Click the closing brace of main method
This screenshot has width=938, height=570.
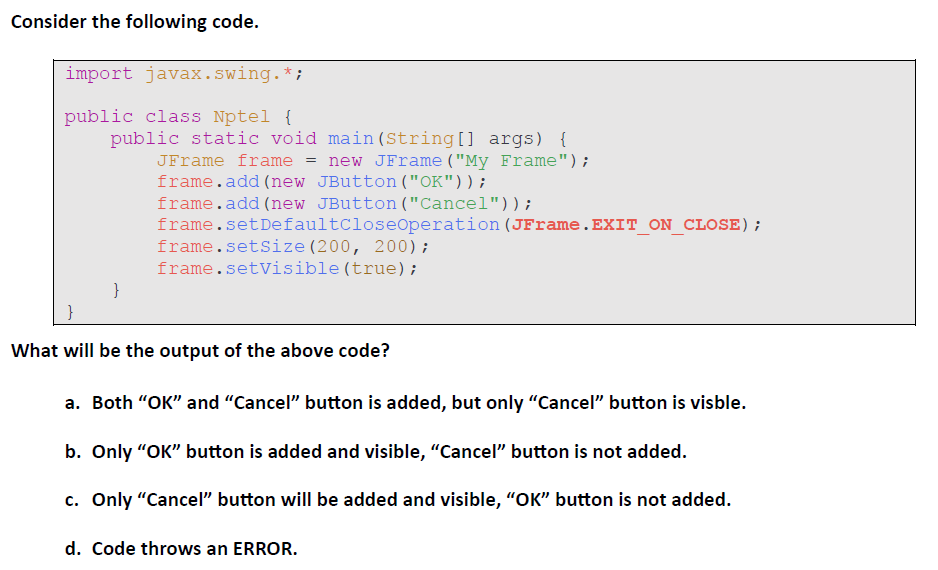(x=117, y=290)
